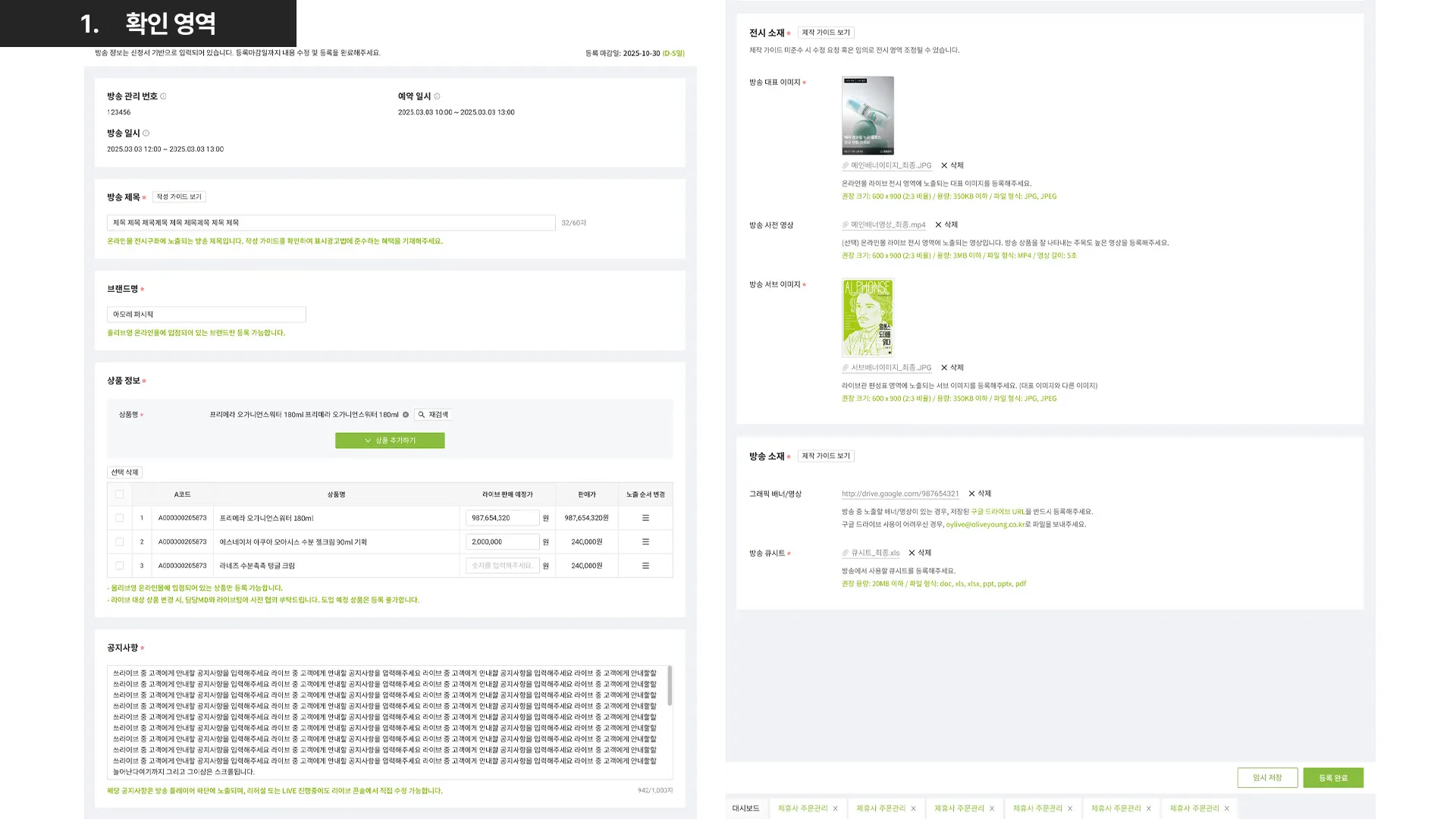Screen dimensions: 1456x819
Task: Click the info icon next to 방송 관리 번호
Action: tap(163, 96)
